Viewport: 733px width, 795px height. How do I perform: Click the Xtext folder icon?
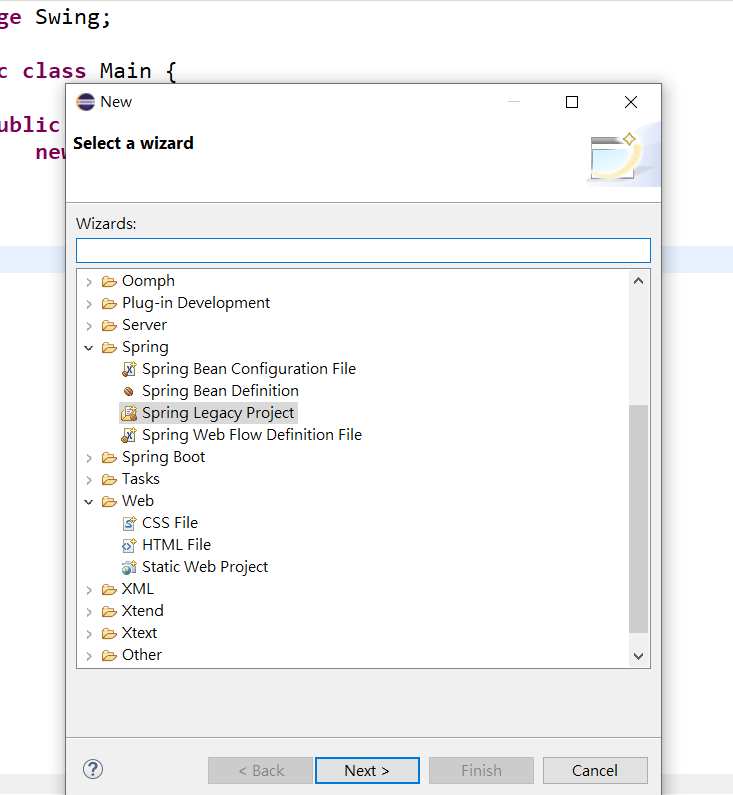tap(109, 633)
